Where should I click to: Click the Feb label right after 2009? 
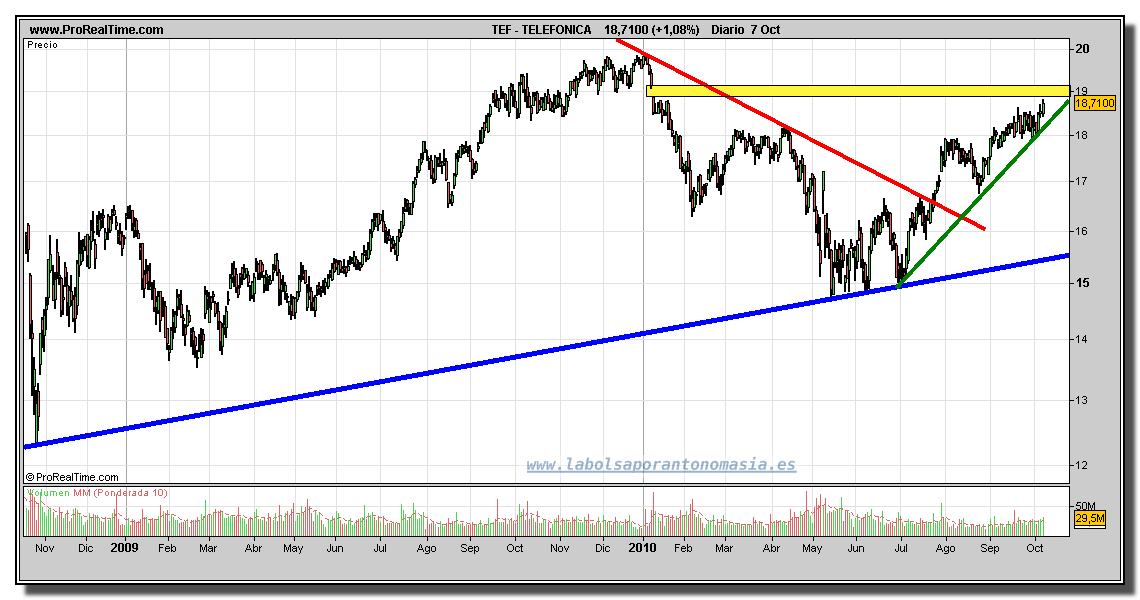click(167, 548)
